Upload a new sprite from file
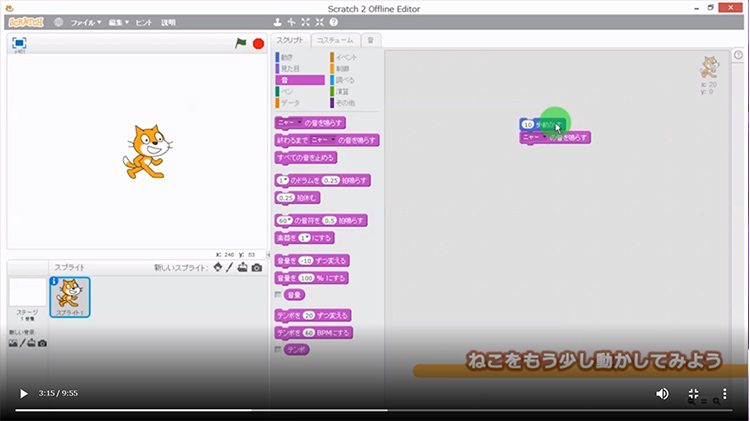Image resolution: width=750 pixels, height=421 pixels. [243, 267]
